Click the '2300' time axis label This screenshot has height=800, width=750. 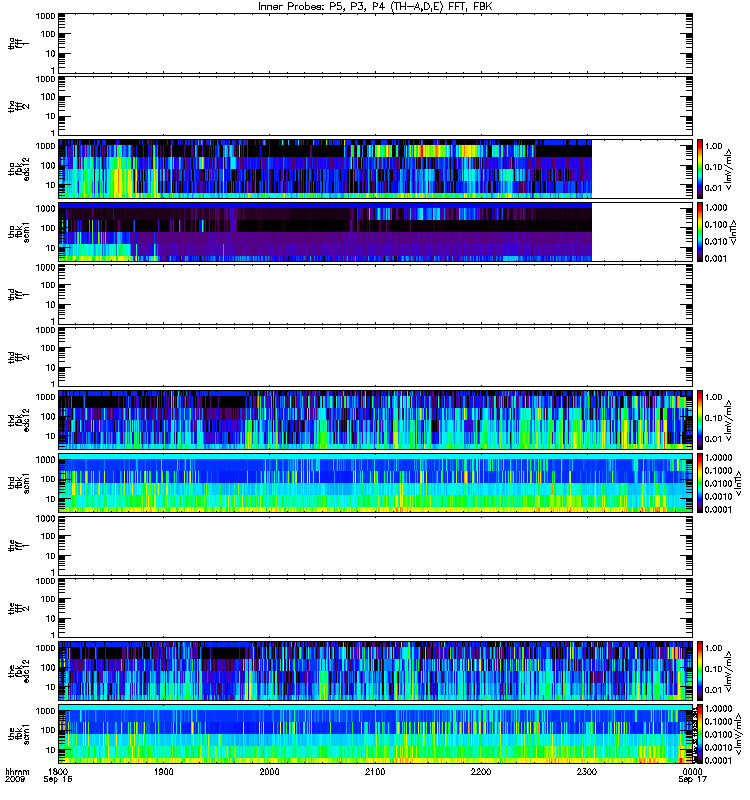[587, 771]
